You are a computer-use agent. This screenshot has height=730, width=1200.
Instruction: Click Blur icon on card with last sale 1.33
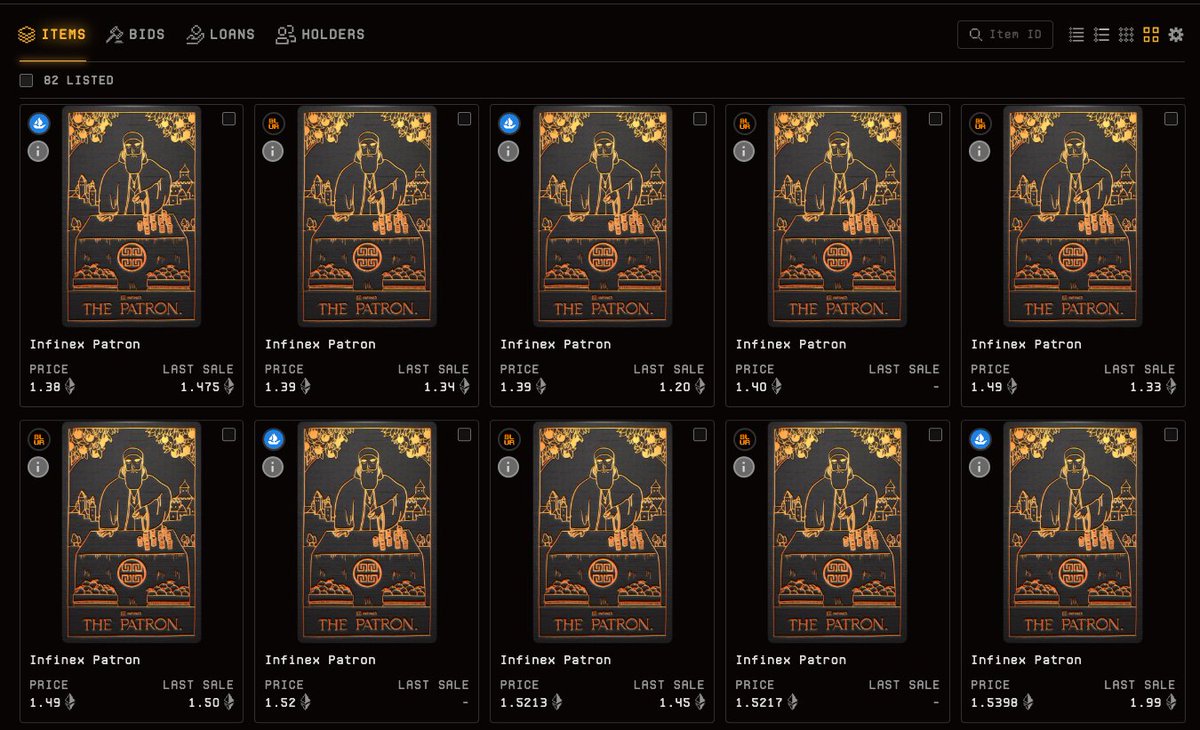point(980,124)
